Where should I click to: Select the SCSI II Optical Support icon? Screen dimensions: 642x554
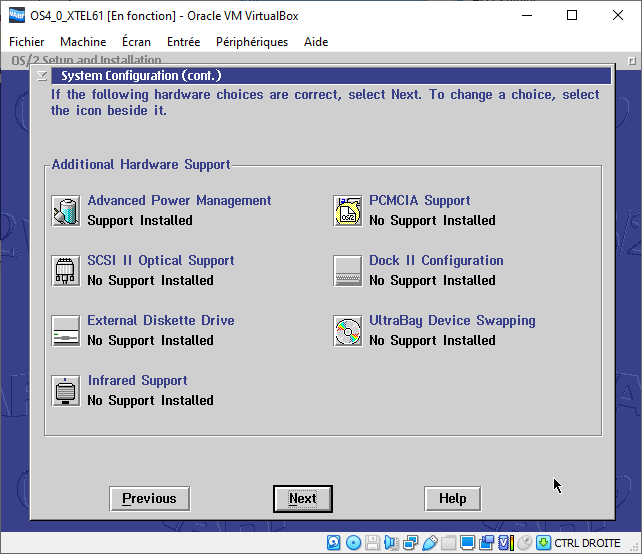click(66, 271)
